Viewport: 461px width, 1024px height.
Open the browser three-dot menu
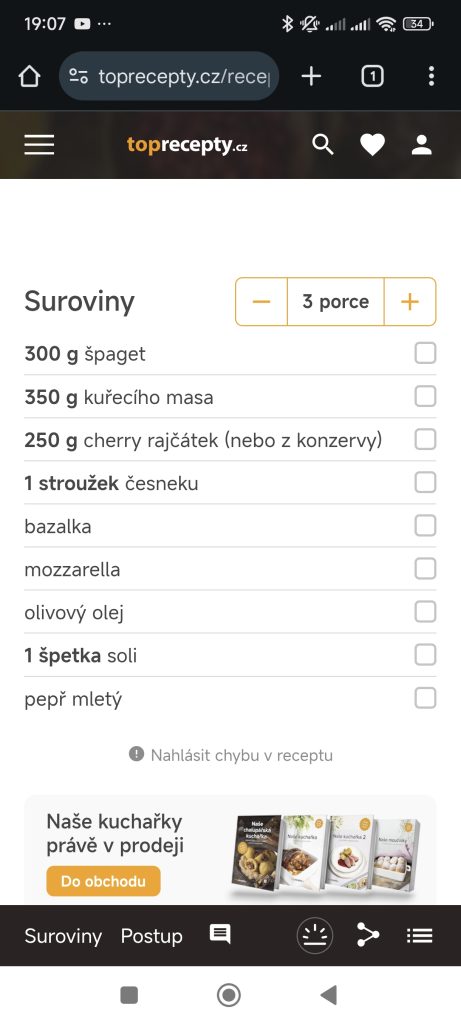click(x=431, y=76)
